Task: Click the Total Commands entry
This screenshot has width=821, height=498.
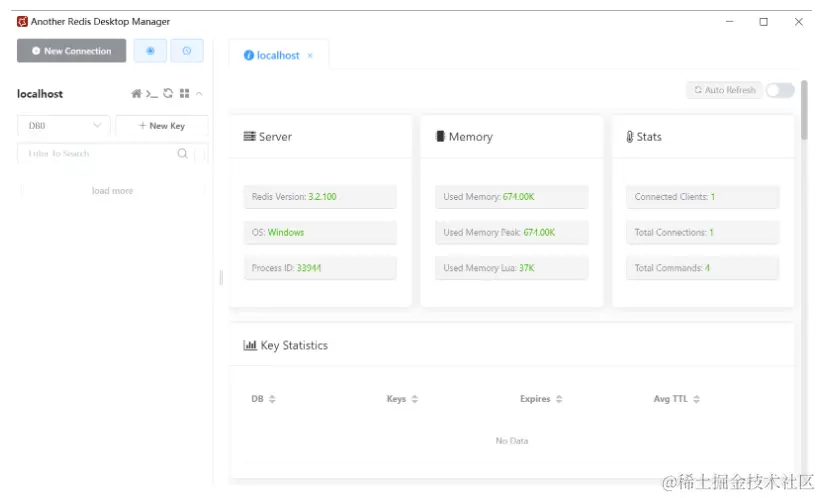Action: tap(703, 268)
